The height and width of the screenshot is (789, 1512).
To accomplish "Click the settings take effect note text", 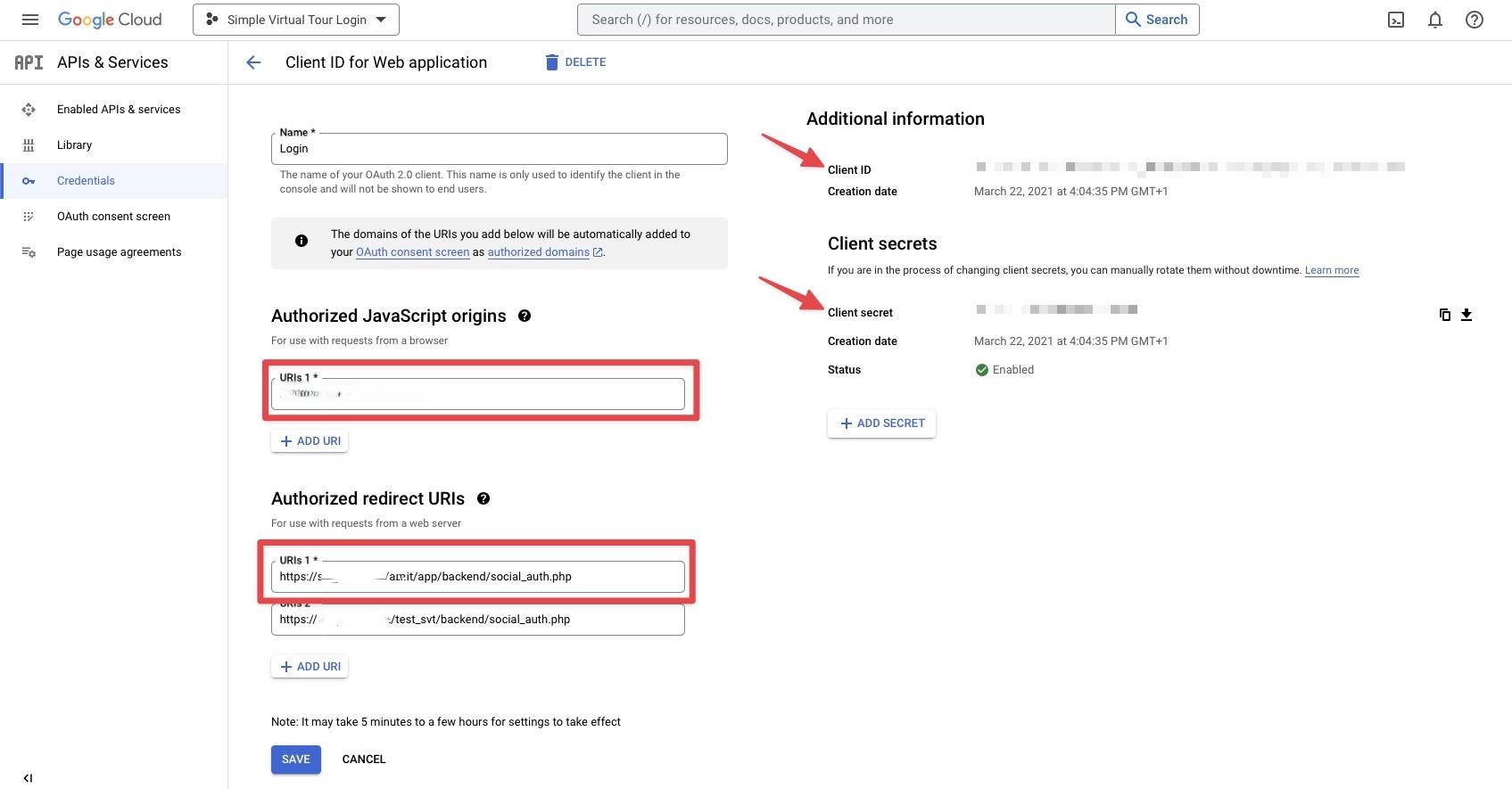I will (446, 722).
